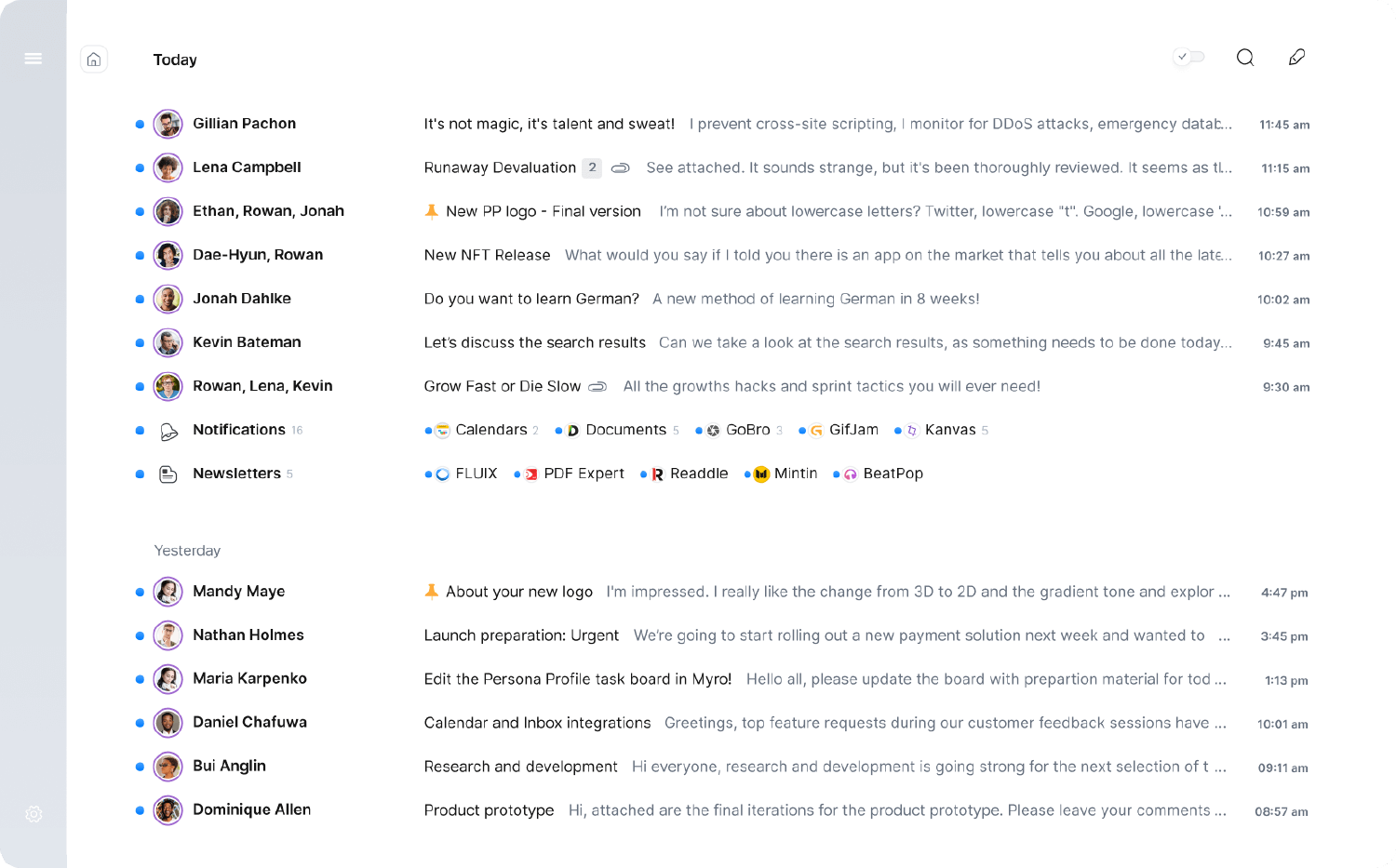This screenshot has width=1396, height=868.
Task: Expand the Notifications group row
Action: tap(239, 430)
